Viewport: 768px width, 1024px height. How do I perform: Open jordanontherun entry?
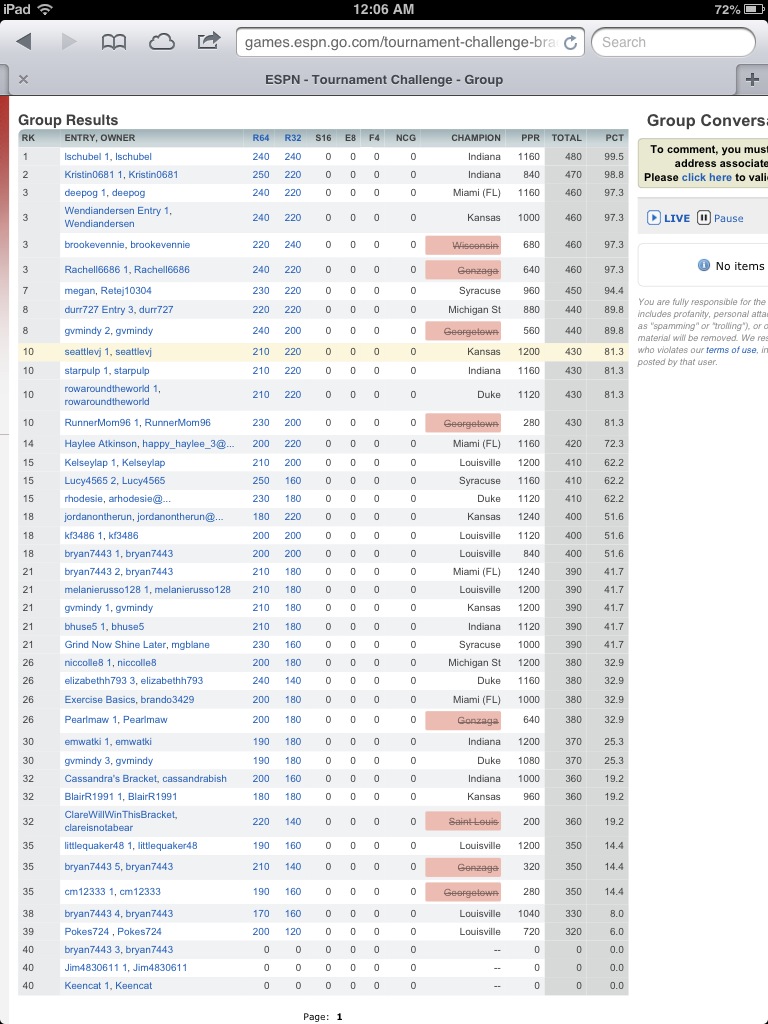[x=144, y=517]
